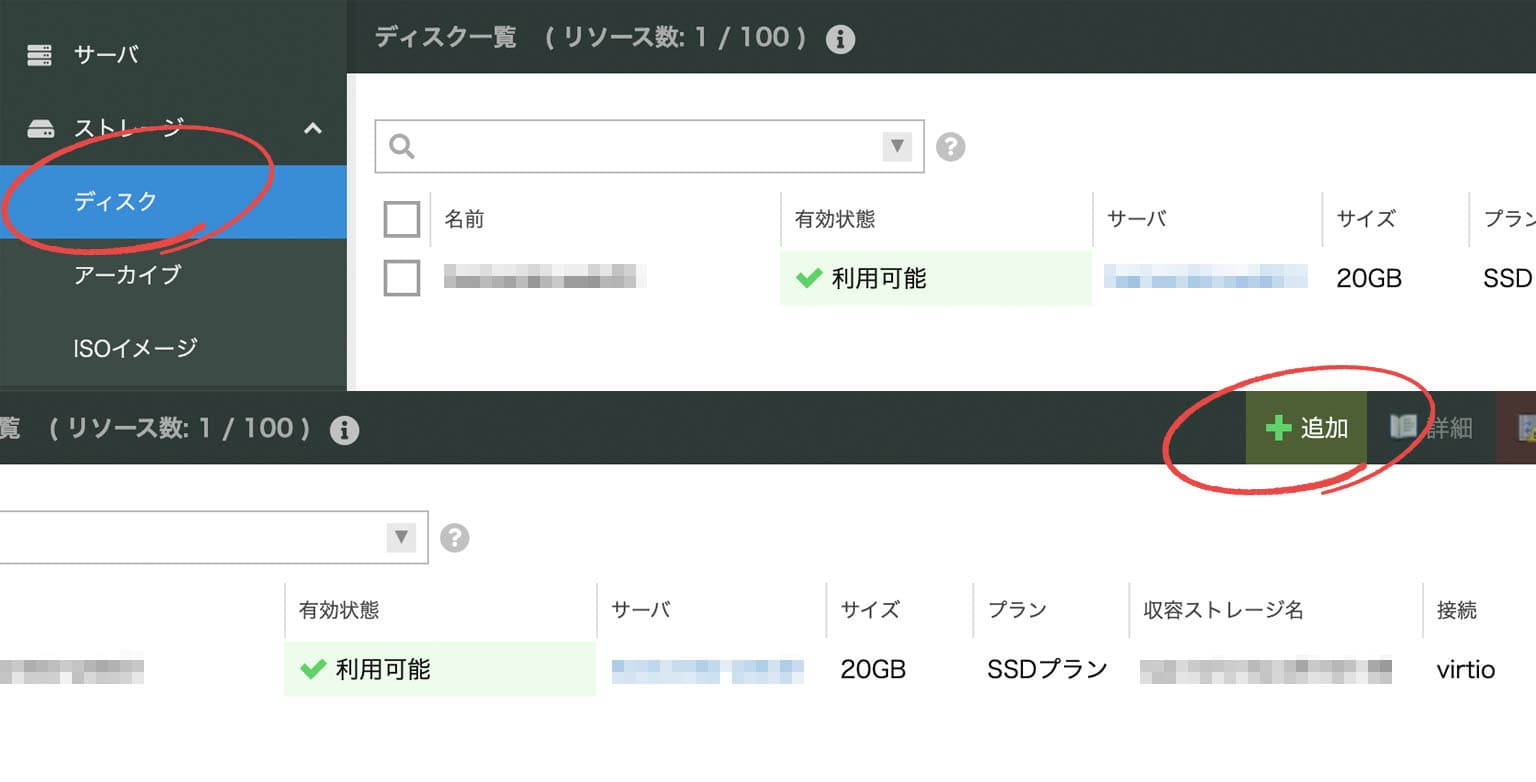Click the virtio connection cell
This screenshot has width=1536, height=782.
[1466, 670]
